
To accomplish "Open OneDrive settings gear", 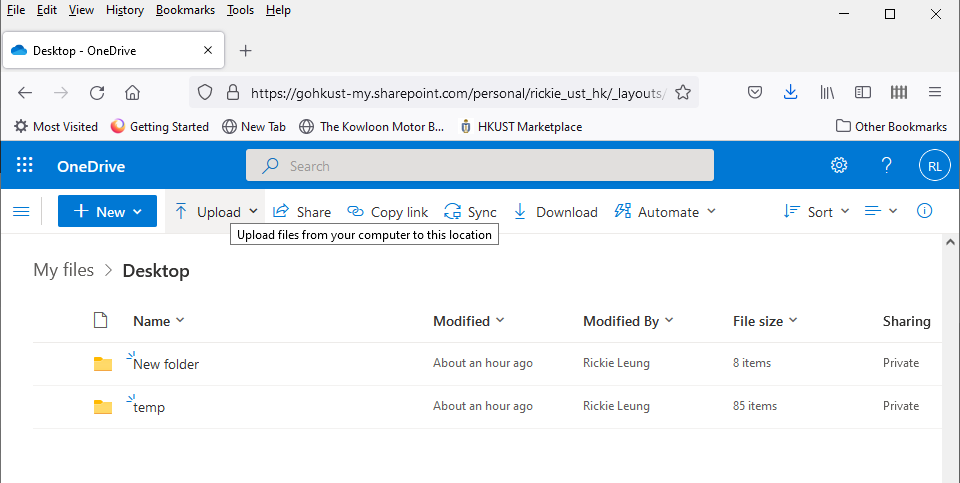I will point(839,166).
